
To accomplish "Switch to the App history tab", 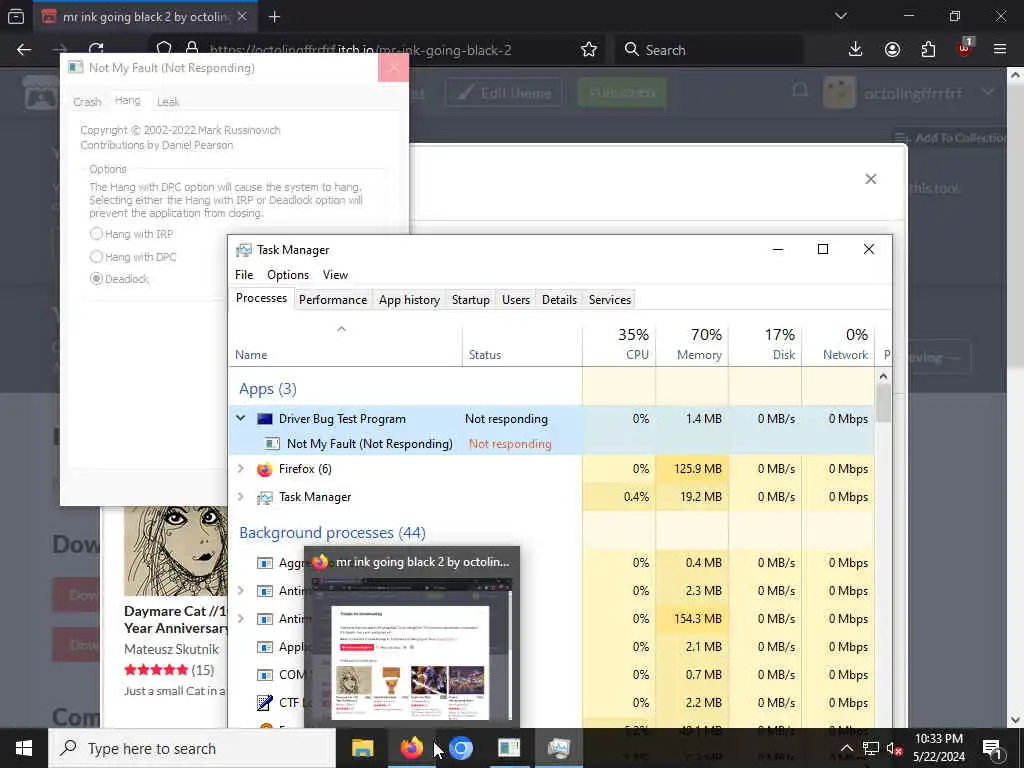I will point(409,300).
